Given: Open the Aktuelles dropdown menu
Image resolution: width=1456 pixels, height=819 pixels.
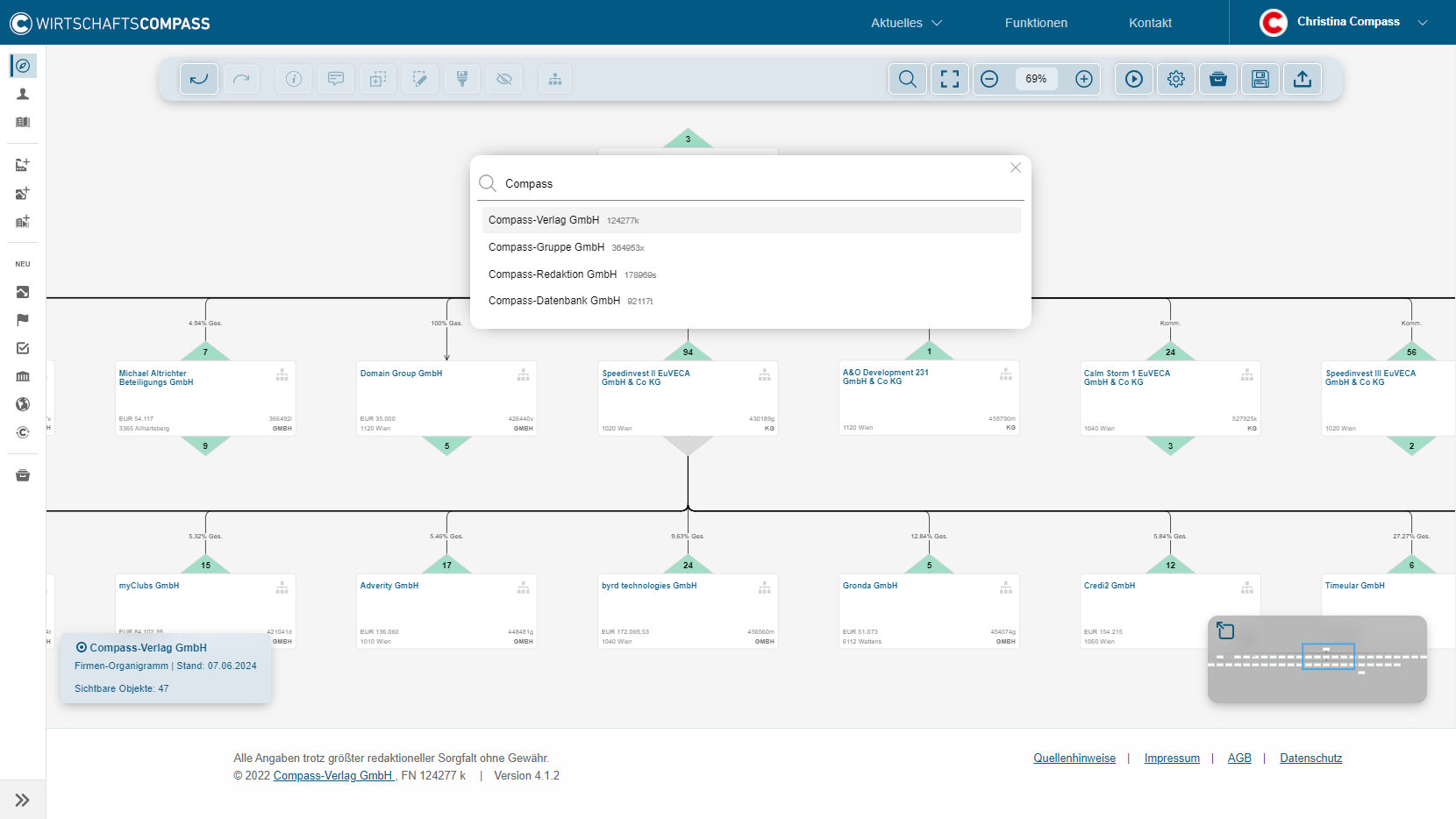Looking at the screenshot, I should (906, 23).
